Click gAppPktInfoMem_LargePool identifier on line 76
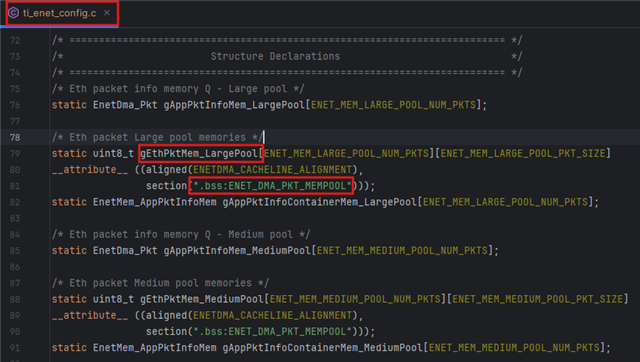This screenshot has height=362, width=640. 234,105
